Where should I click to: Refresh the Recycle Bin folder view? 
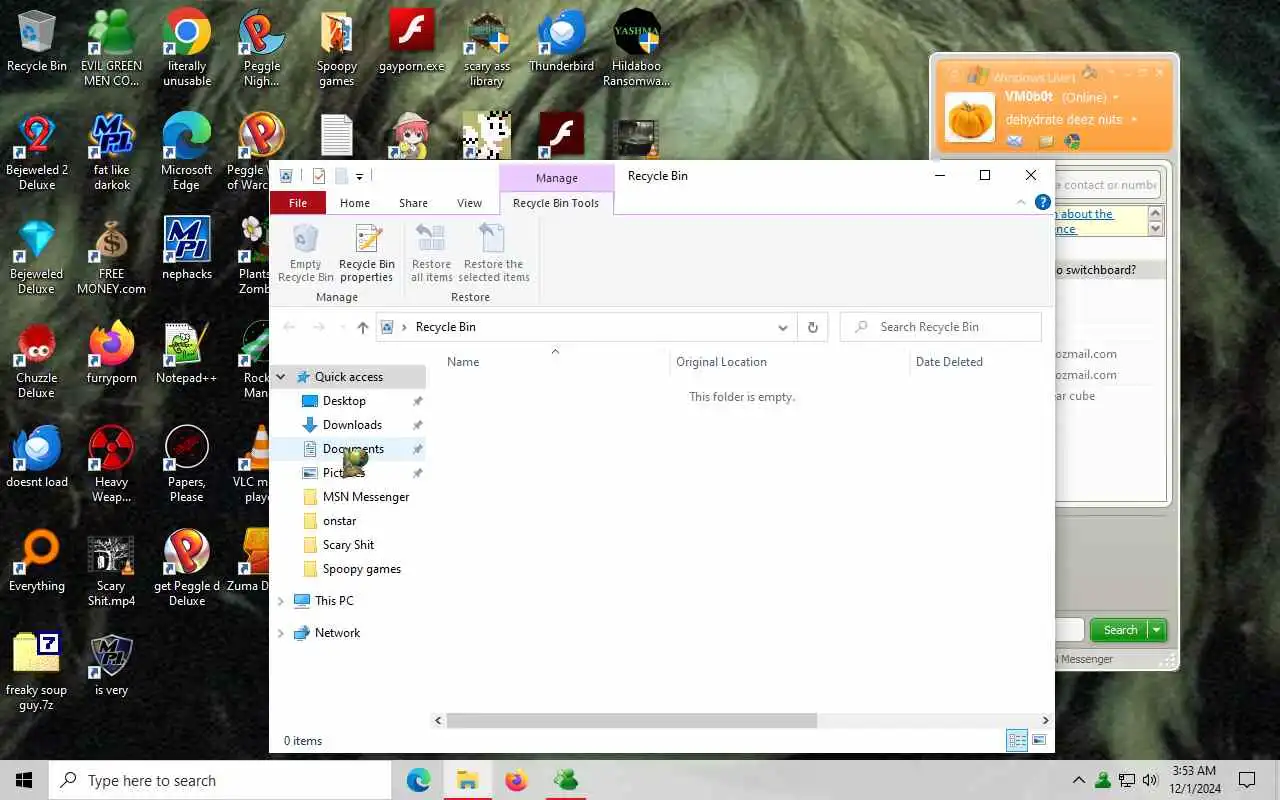coord(812,327)
